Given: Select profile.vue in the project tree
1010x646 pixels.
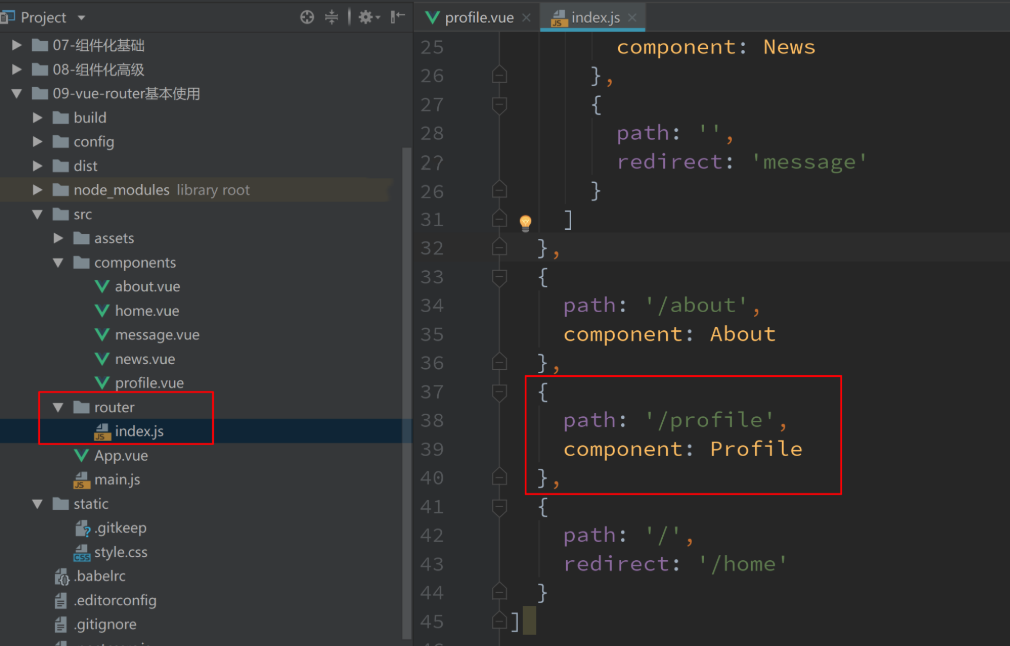Looking at the screenshot, I should [x=149, y=383].
